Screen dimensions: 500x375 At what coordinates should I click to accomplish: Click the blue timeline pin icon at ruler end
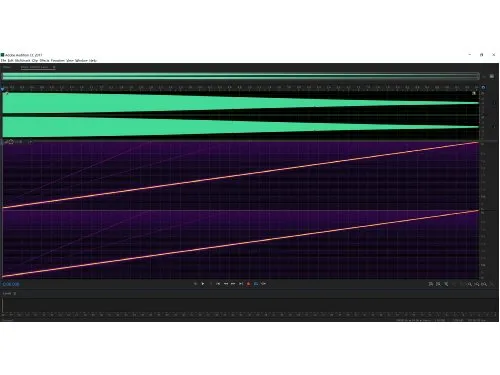[x=483, y=88]
